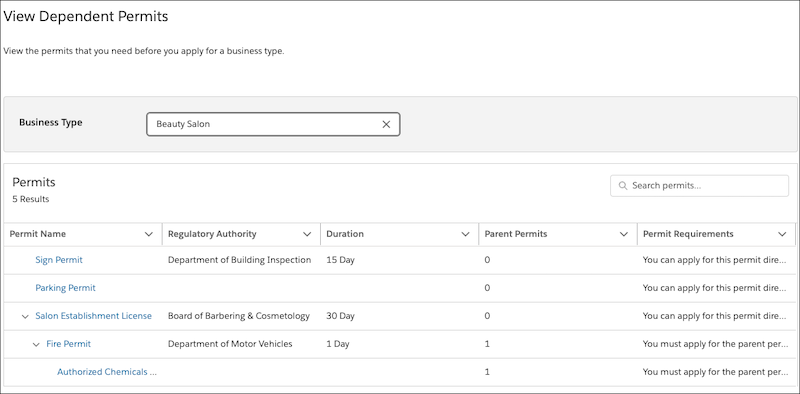Click the Permit Requirements column header text

pos(688,234)
